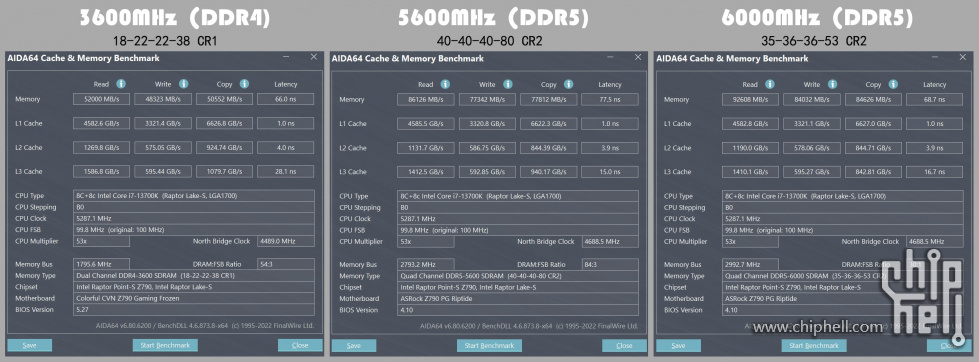Click Close button in DDR5-5600 window
Image resolution: width=979 pixels, height=362 pixels.
click(x=624, y=346)
